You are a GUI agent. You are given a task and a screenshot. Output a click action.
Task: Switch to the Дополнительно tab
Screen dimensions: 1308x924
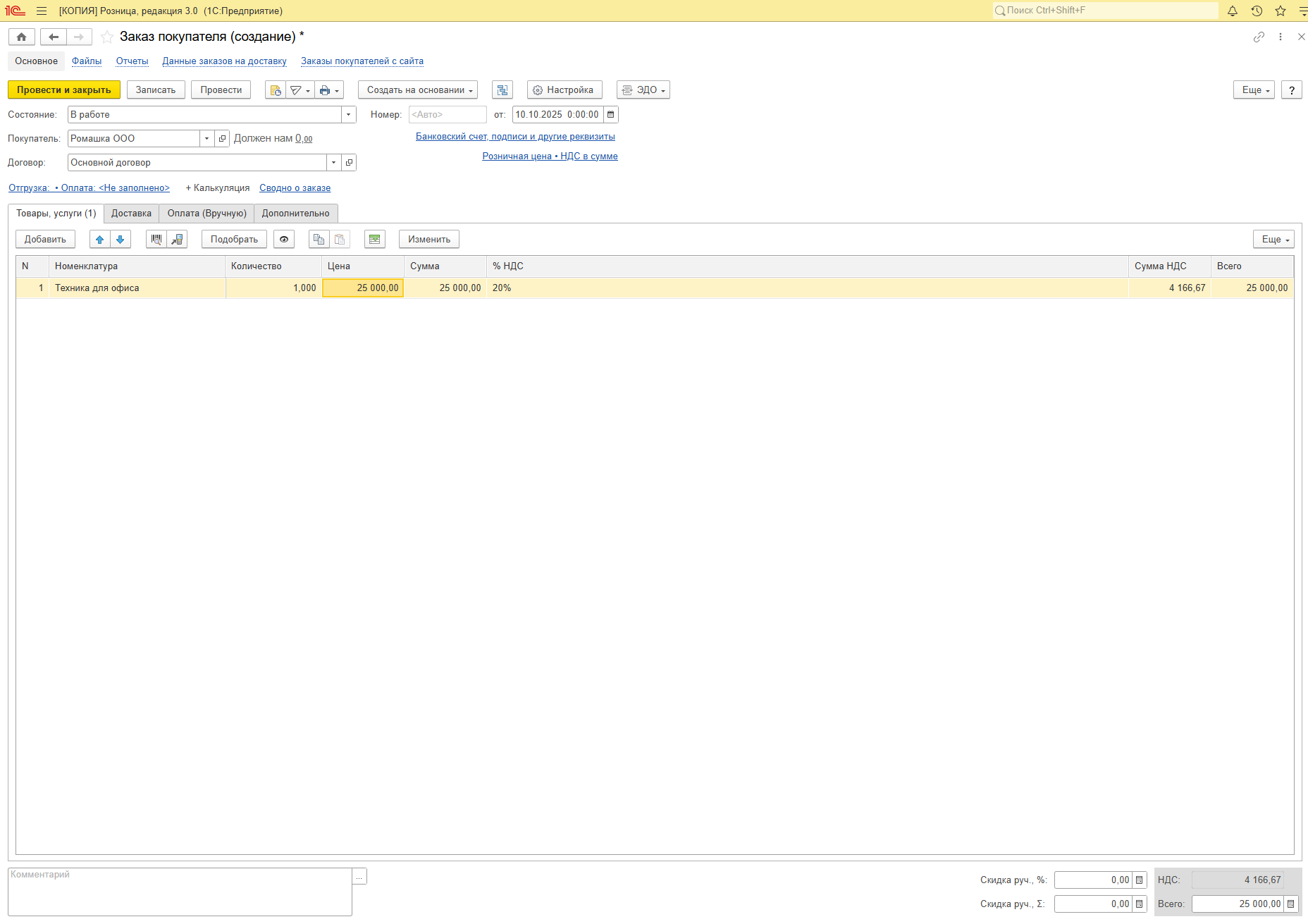[295, 214]
